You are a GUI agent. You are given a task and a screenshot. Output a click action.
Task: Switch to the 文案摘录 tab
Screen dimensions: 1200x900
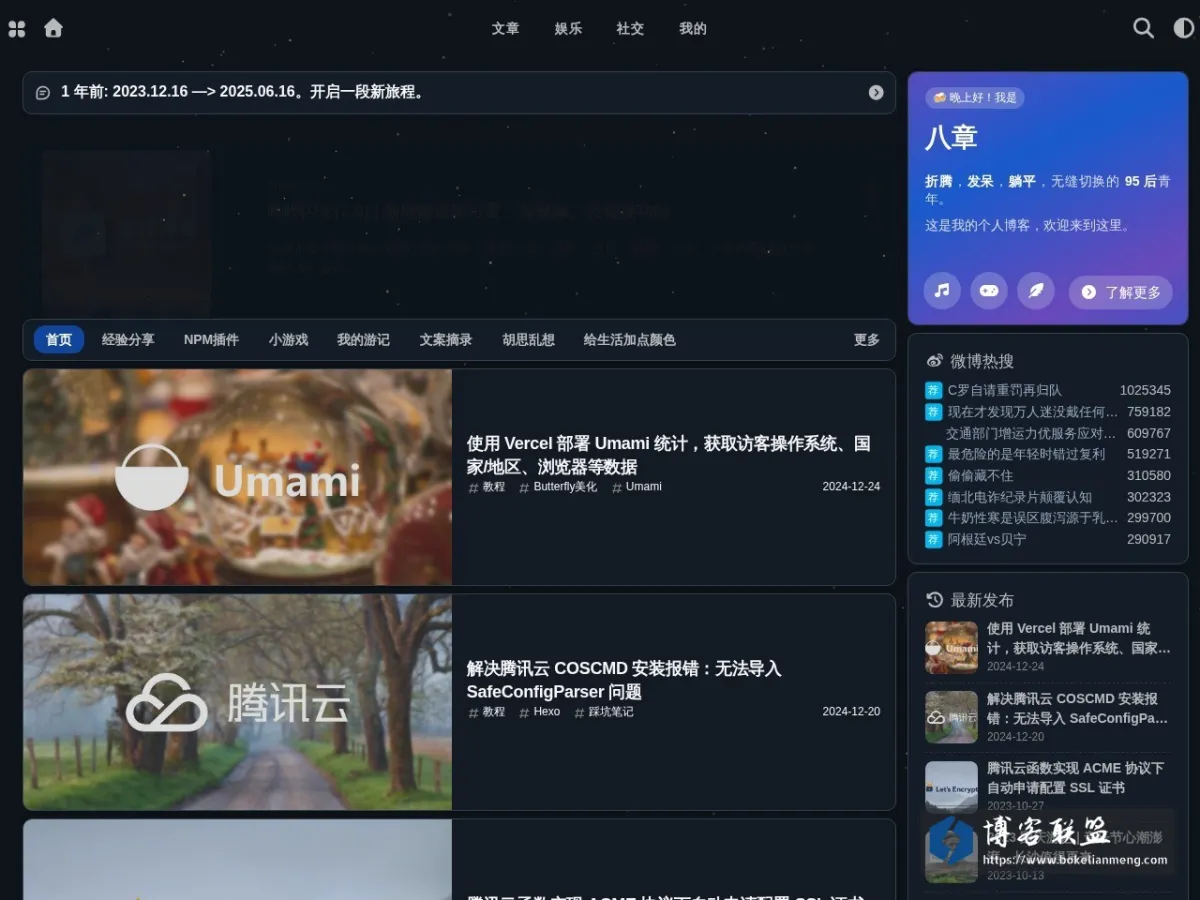(x=446, y=340)
